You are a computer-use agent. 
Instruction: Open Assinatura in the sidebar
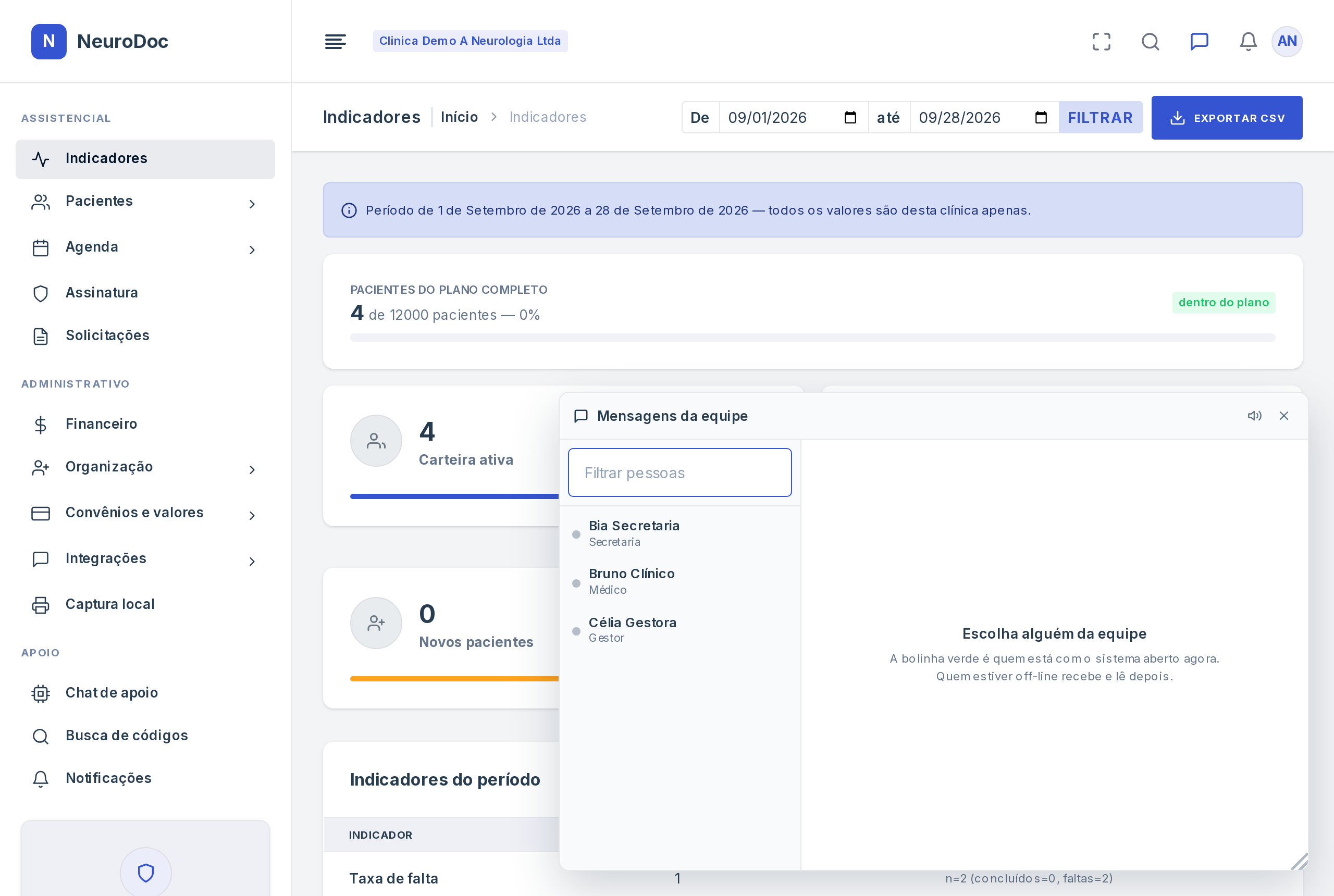145,293
